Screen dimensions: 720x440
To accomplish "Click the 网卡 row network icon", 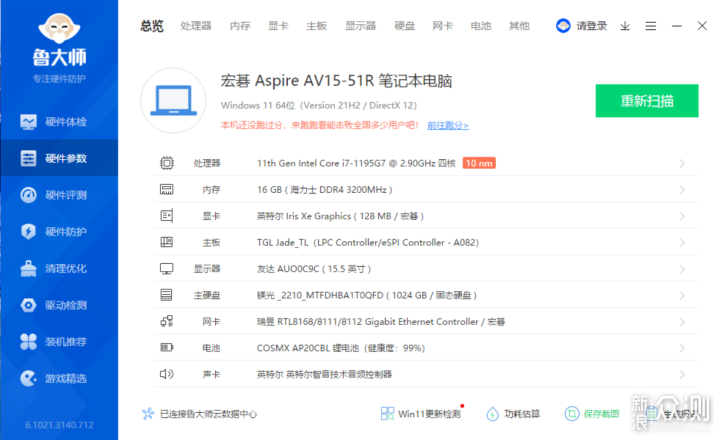I will pyautogui.click(x=167, y=321).
